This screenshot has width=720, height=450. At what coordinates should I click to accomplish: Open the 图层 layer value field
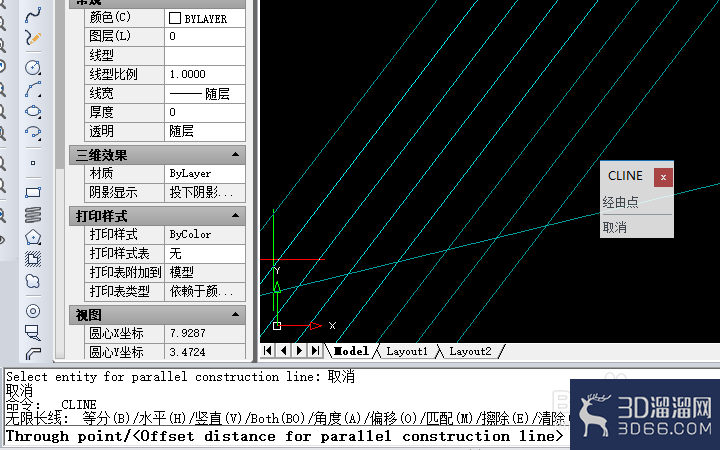tap(205, 36)
